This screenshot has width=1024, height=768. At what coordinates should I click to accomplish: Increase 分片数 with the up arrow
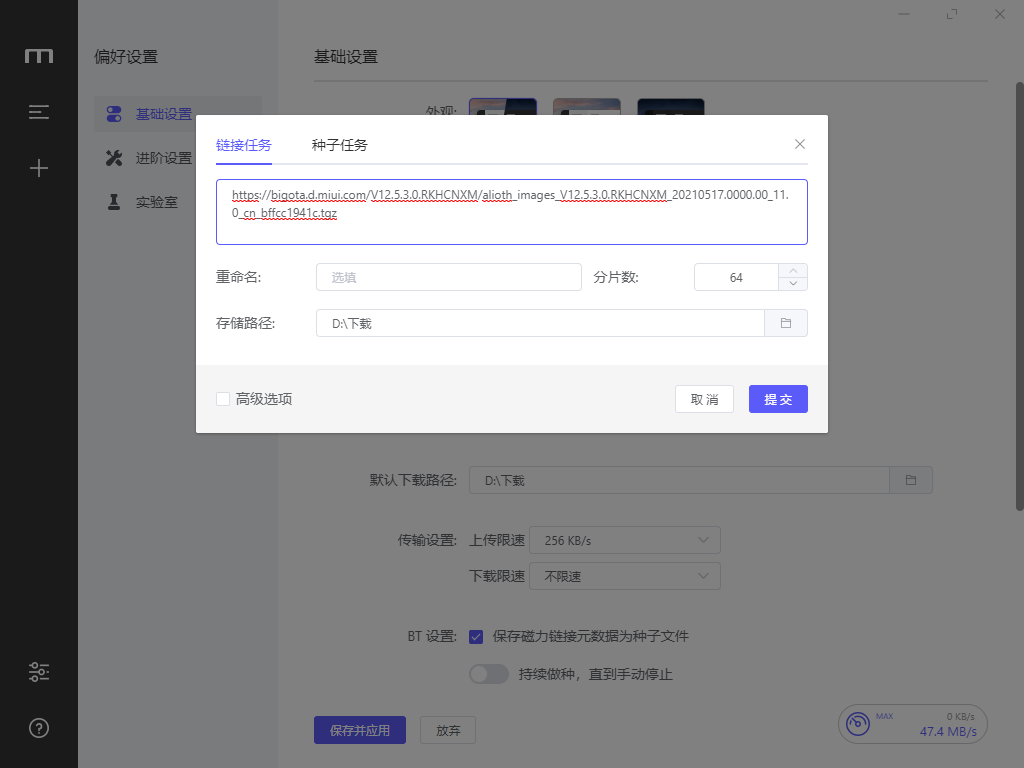(792, 270)
